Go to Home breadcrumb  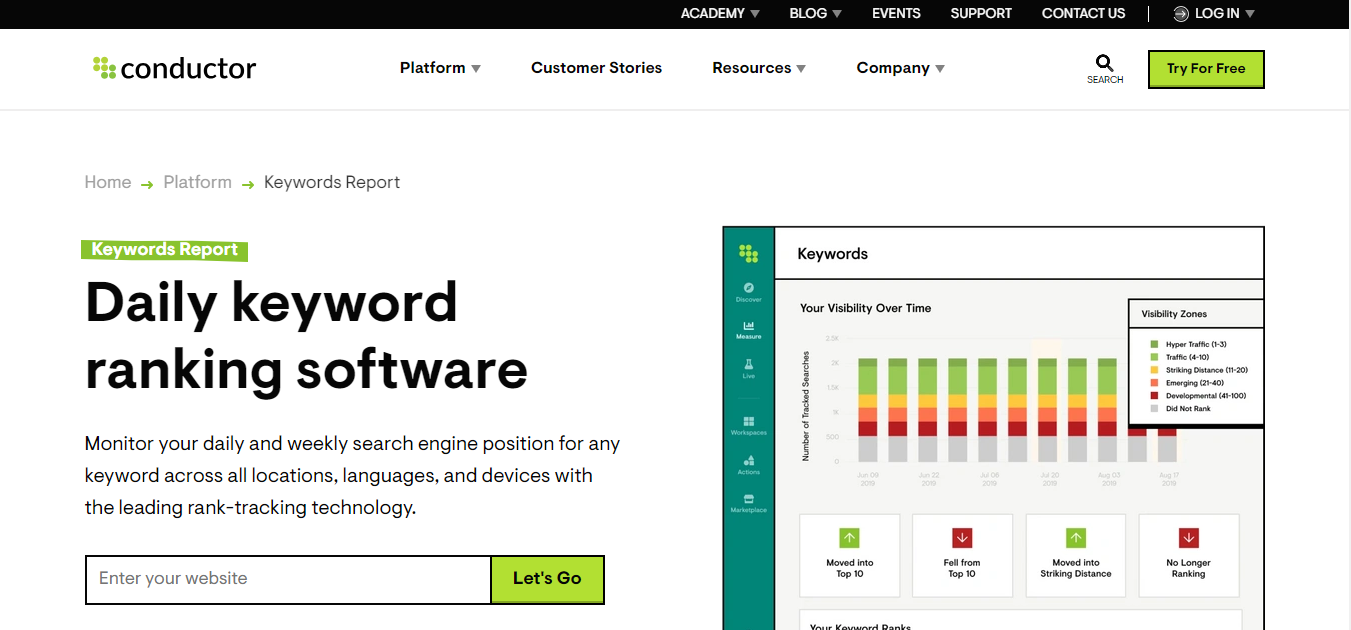point(108,182)
